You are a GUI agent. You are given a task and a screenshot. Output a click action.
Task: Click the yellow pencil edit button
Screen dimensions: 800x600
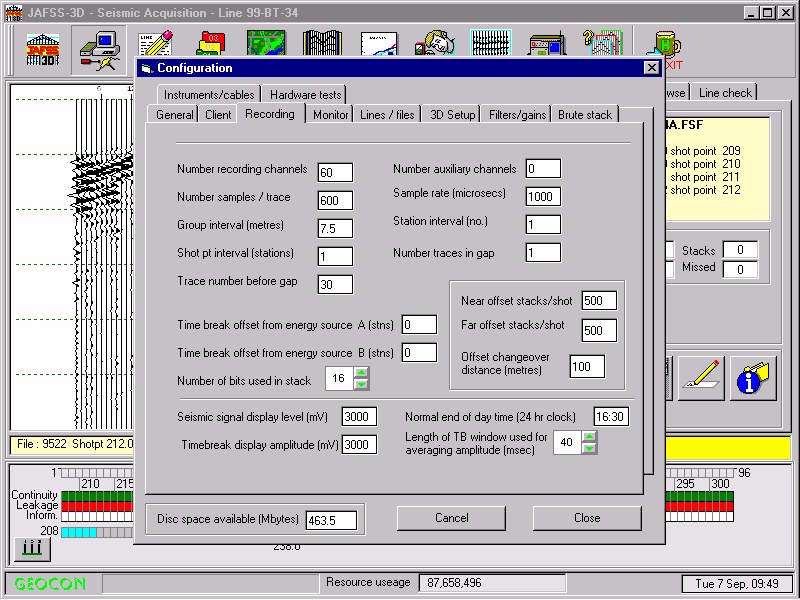coord(701,378)
